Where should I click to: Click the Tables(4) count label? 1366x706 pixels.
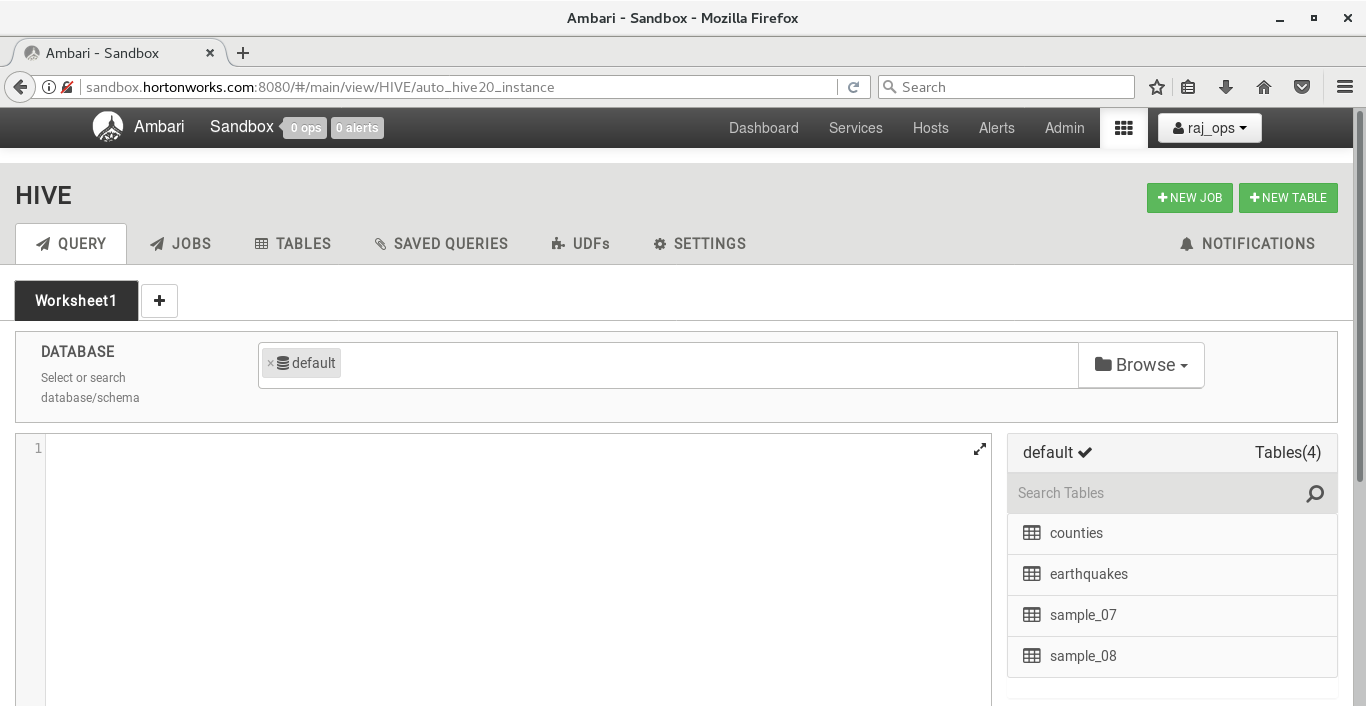click(1288, 453)
